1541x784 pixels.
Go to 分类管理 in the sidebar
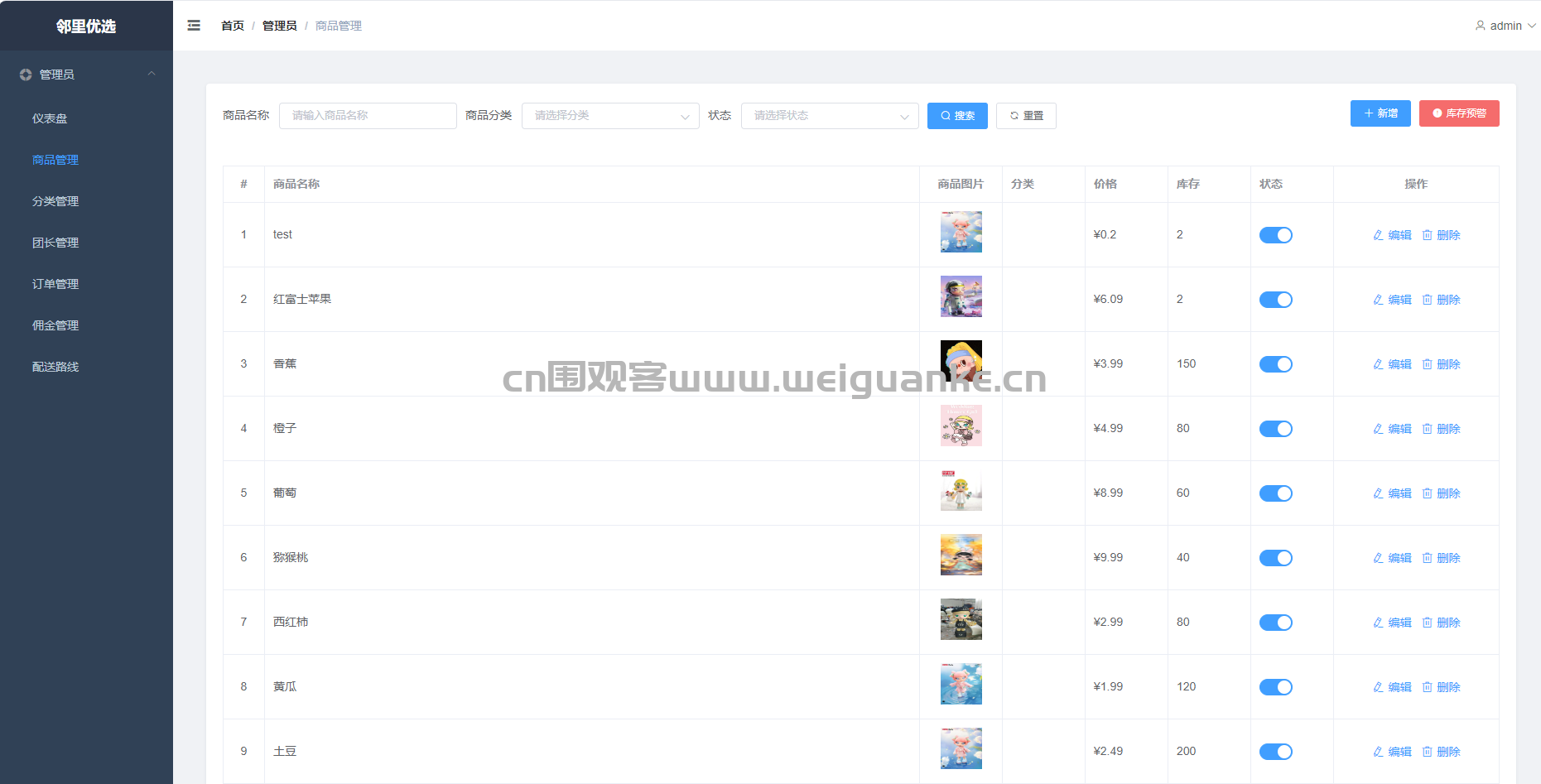55,201
